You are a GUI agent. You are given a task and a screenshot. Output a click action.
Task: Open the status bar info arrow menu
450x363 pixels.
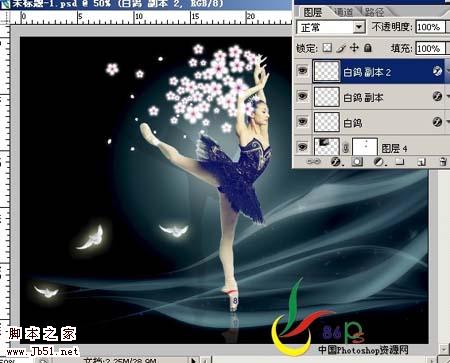pos(193,360)
